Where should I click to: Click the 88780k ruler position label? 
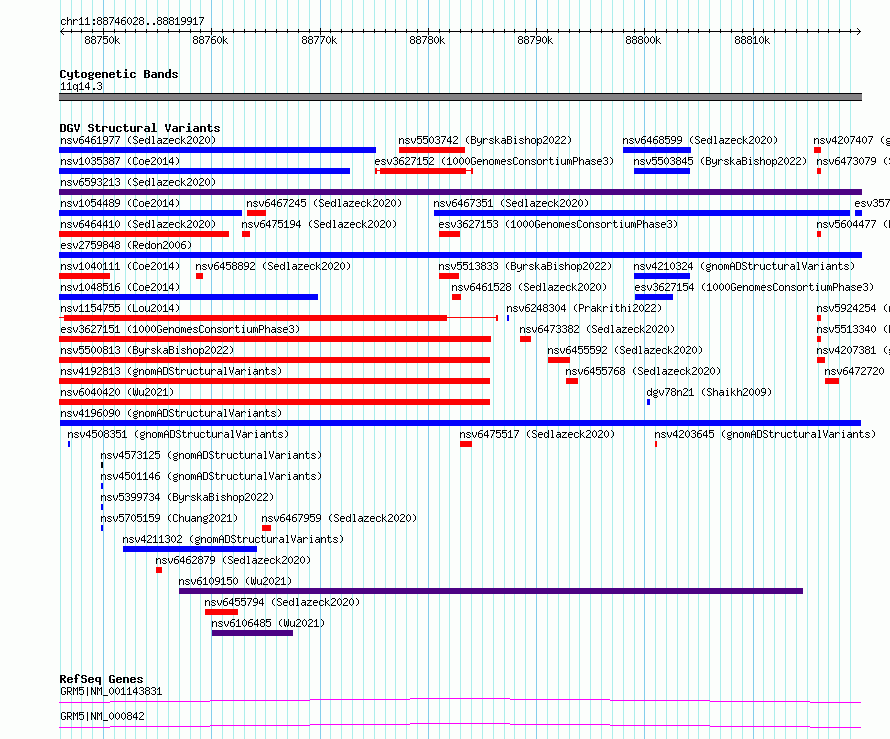(427, 40)
